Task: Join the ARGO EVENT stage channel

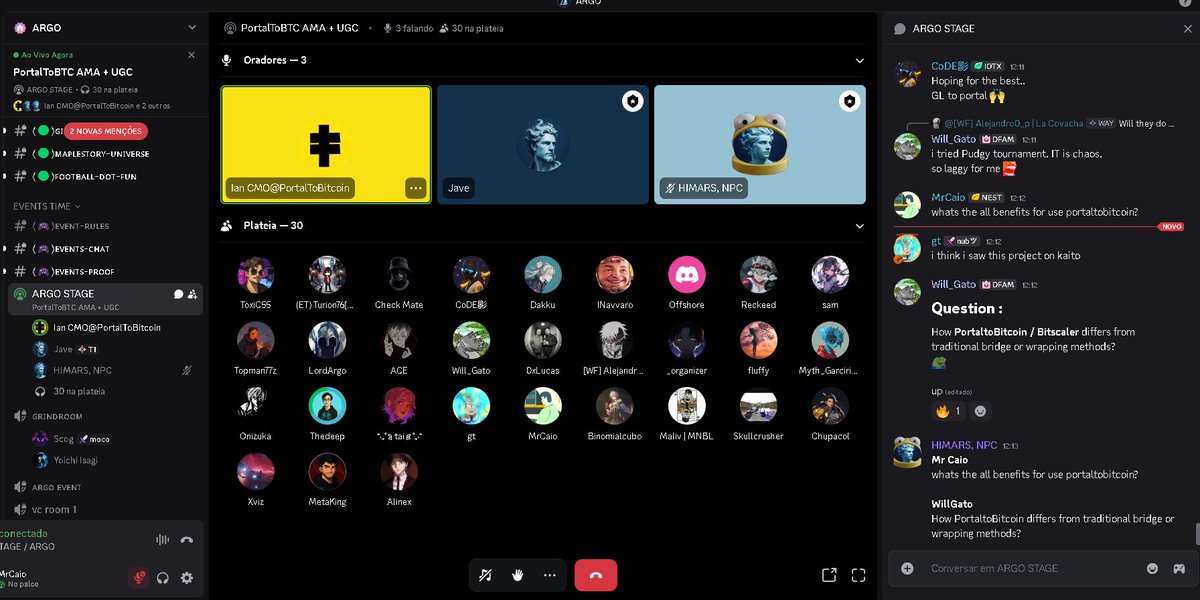Action: (x=56, y=487)
